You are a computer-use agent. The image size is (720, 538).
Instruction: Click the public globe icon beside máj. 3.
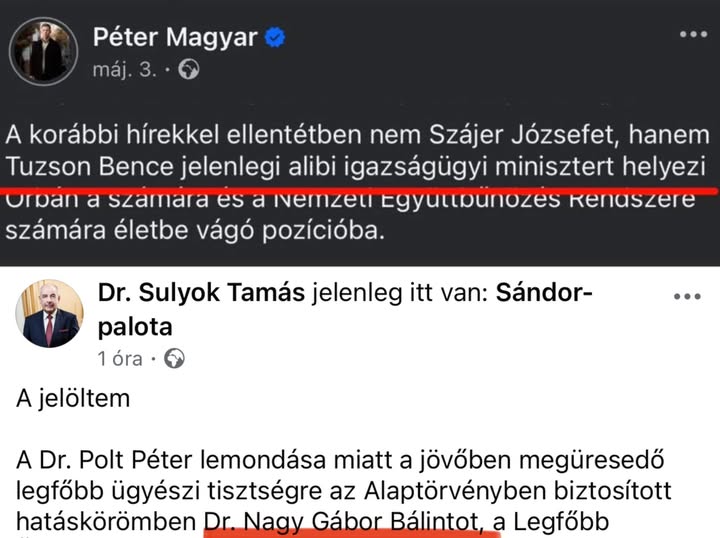(188, 70)
